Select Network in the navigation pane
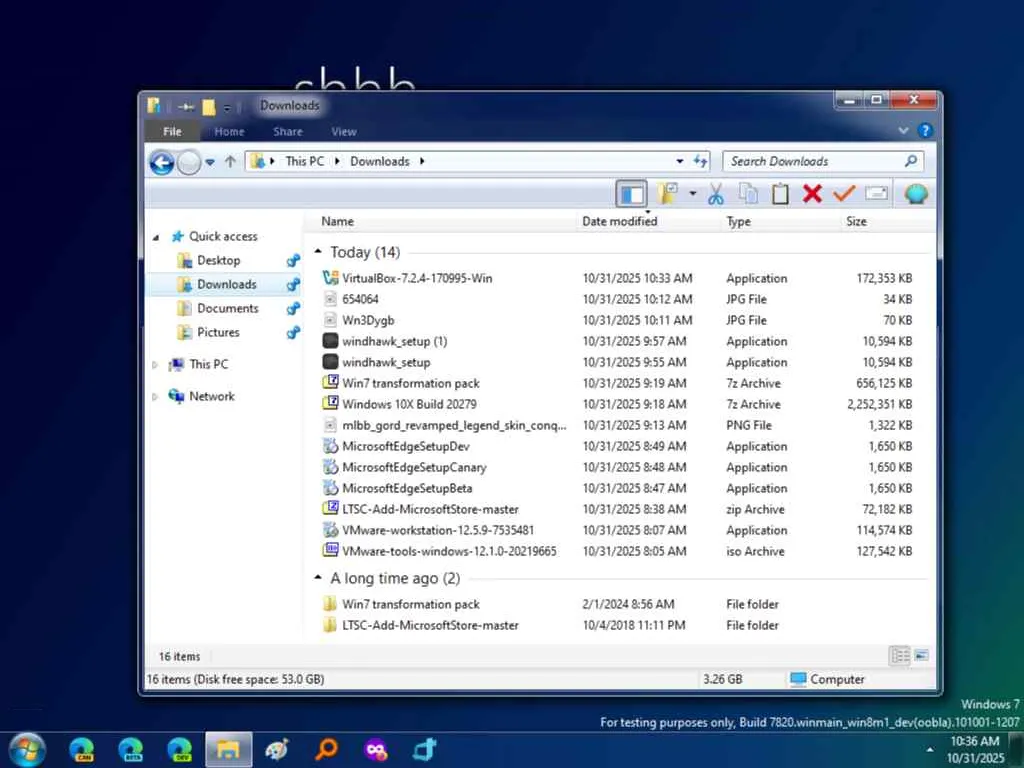This screenshot has height=768, width=1024. tap(212, 396)
